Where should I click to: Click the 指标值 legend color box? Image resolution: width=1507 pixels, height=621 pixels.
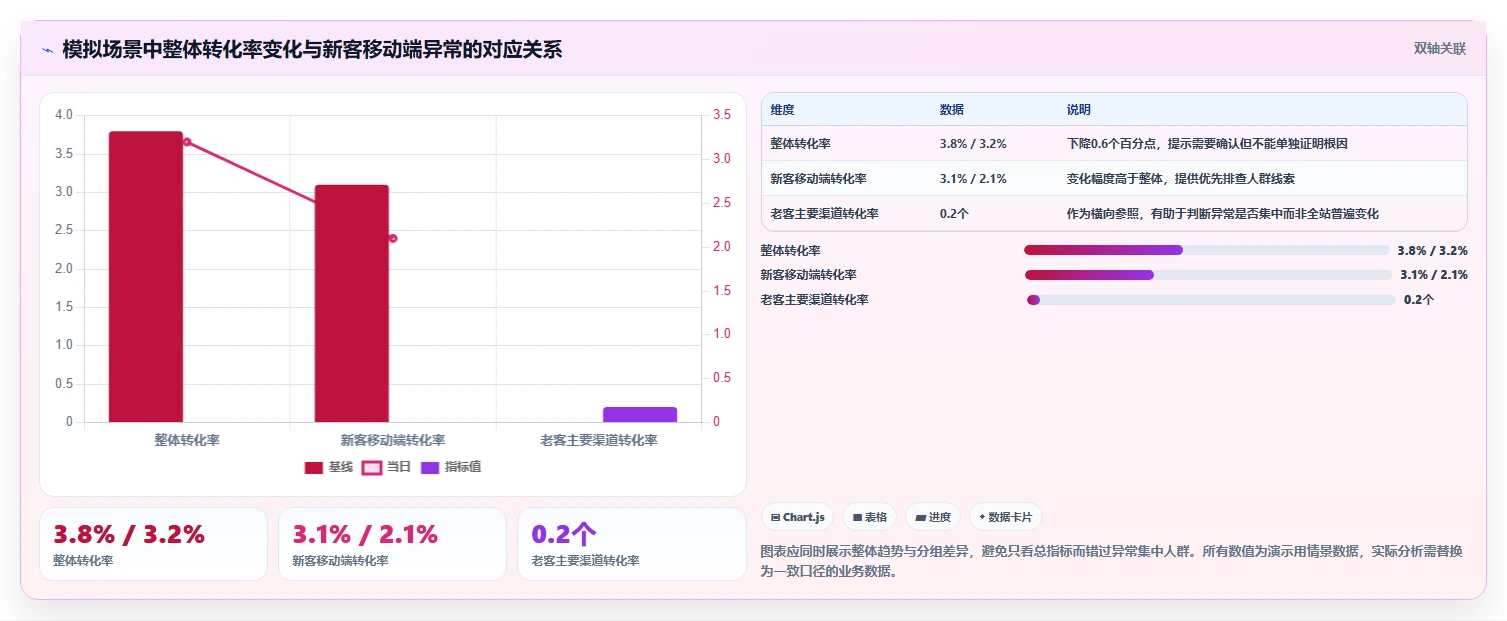[x=430, y=467]
